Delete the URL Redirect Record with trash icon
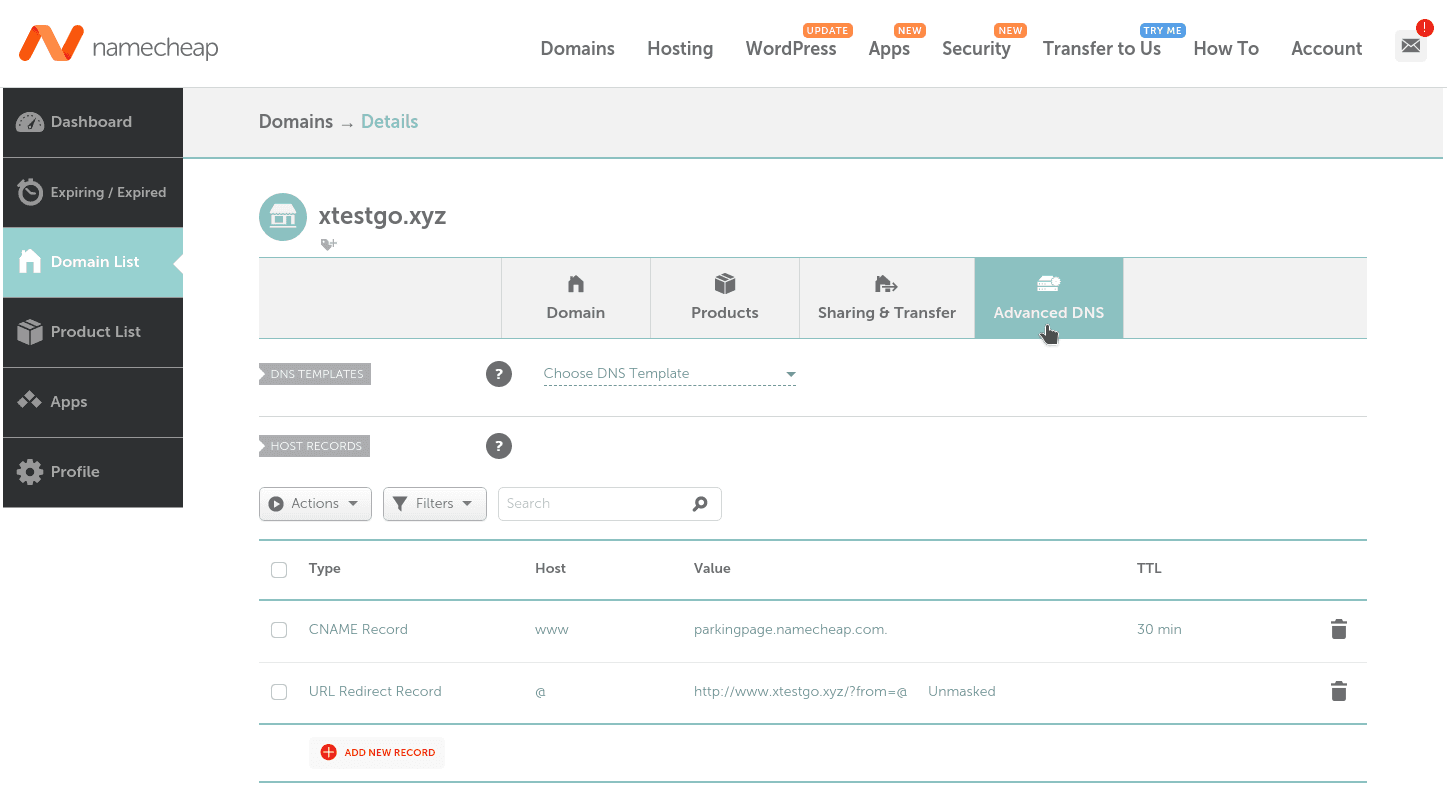 [x=1339, y=691]
